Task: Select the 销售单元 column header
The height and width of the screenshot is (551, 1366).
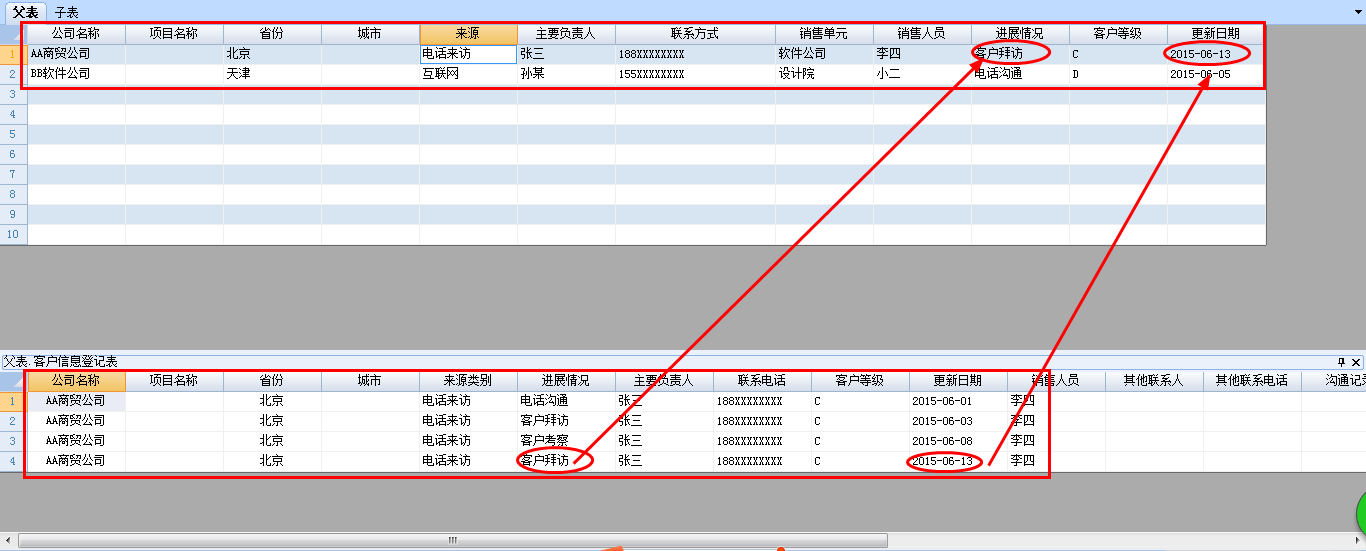Action: coord(824,34)
